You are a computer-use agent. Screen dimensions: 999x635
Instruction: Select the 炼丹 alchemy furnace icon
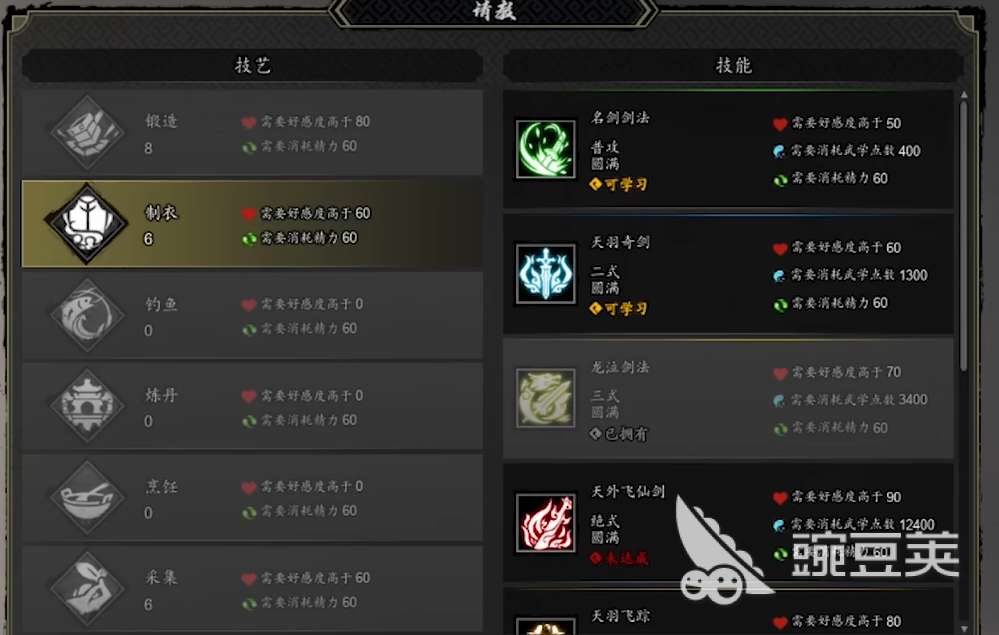[87, 406]
